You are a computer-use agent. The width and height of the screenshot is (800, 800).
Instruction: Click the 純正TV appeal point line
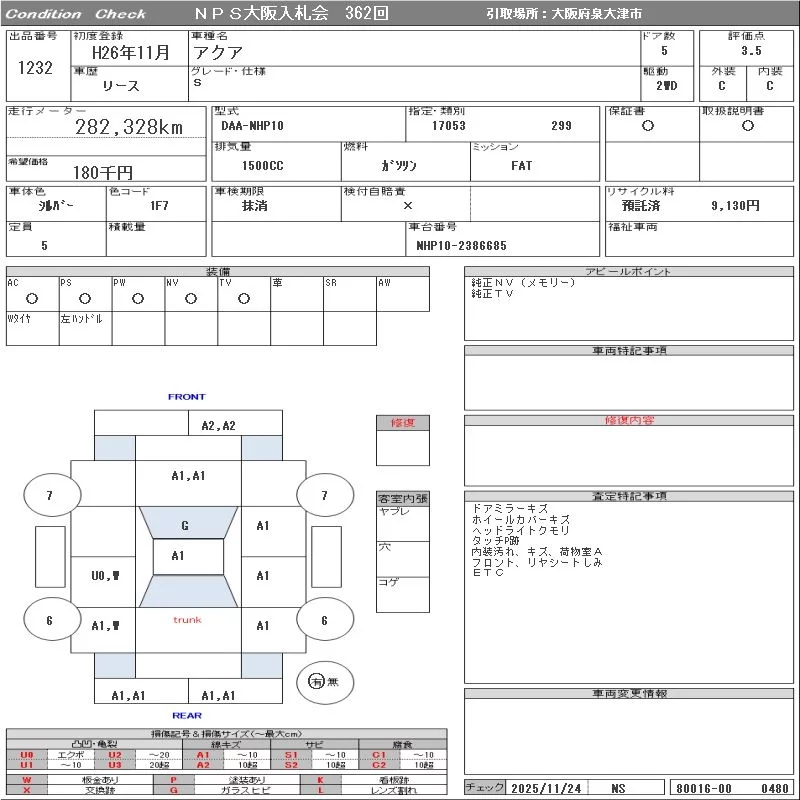tap(492, 293)
